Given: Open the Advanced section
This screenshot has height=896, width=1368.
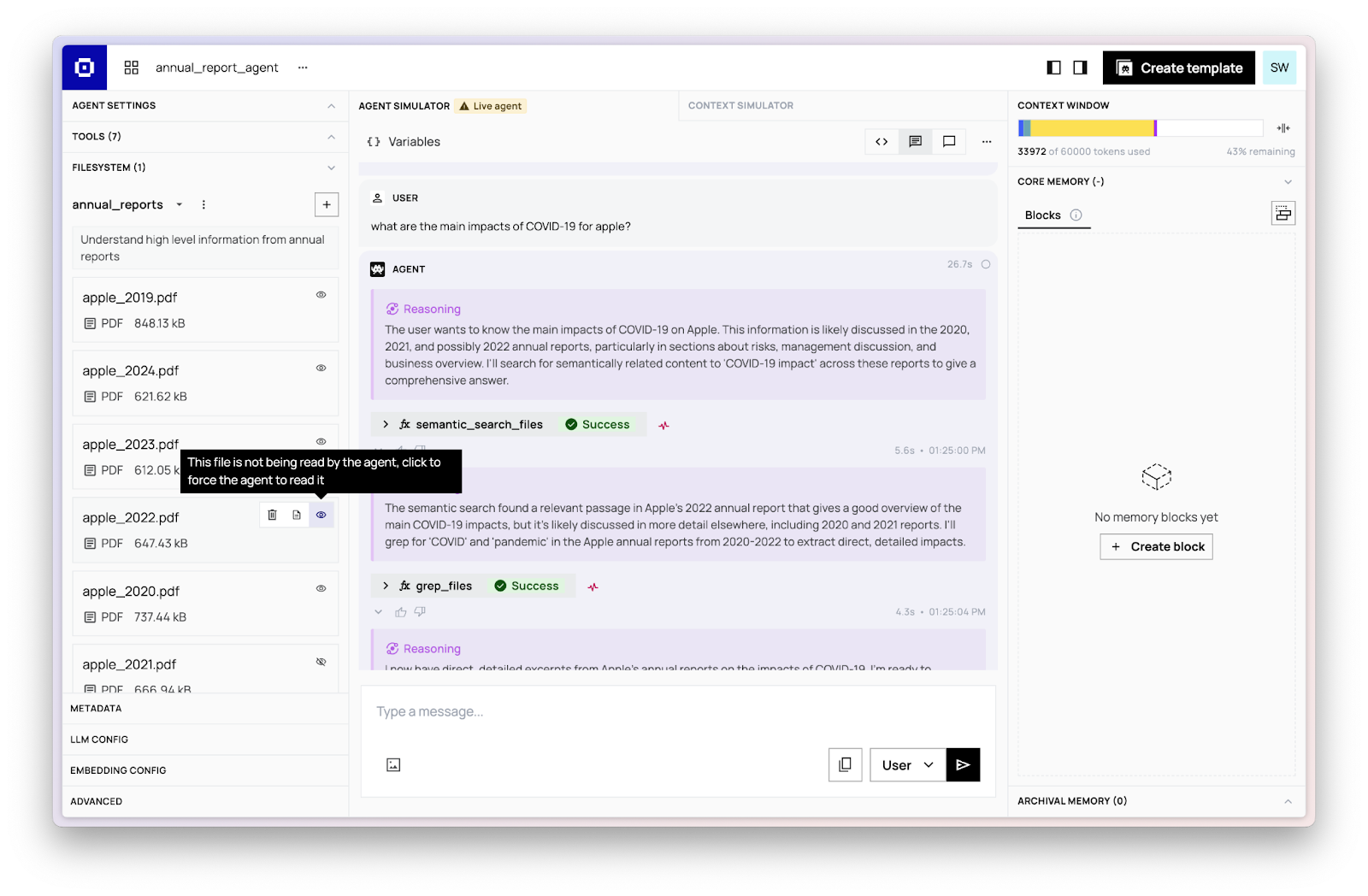Looking at the screenshot, I should tap(205, 801).
